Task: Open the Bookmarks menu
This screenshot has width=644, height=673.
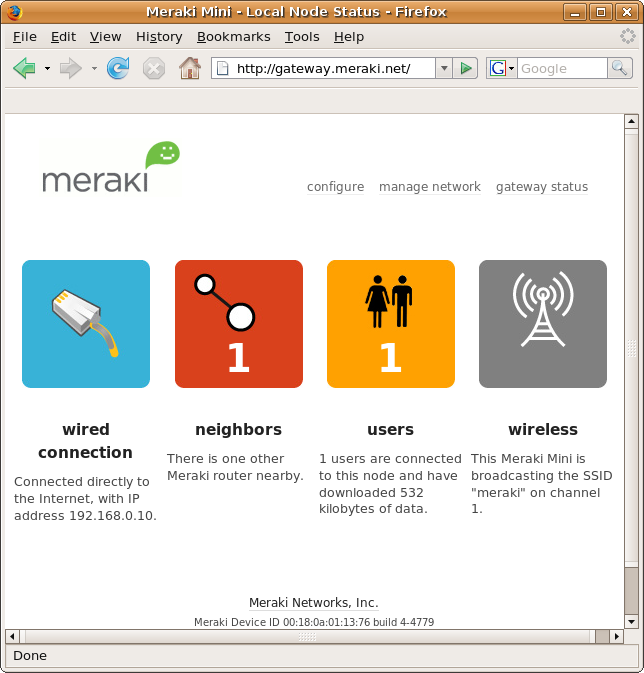Action: coord(234,37)
